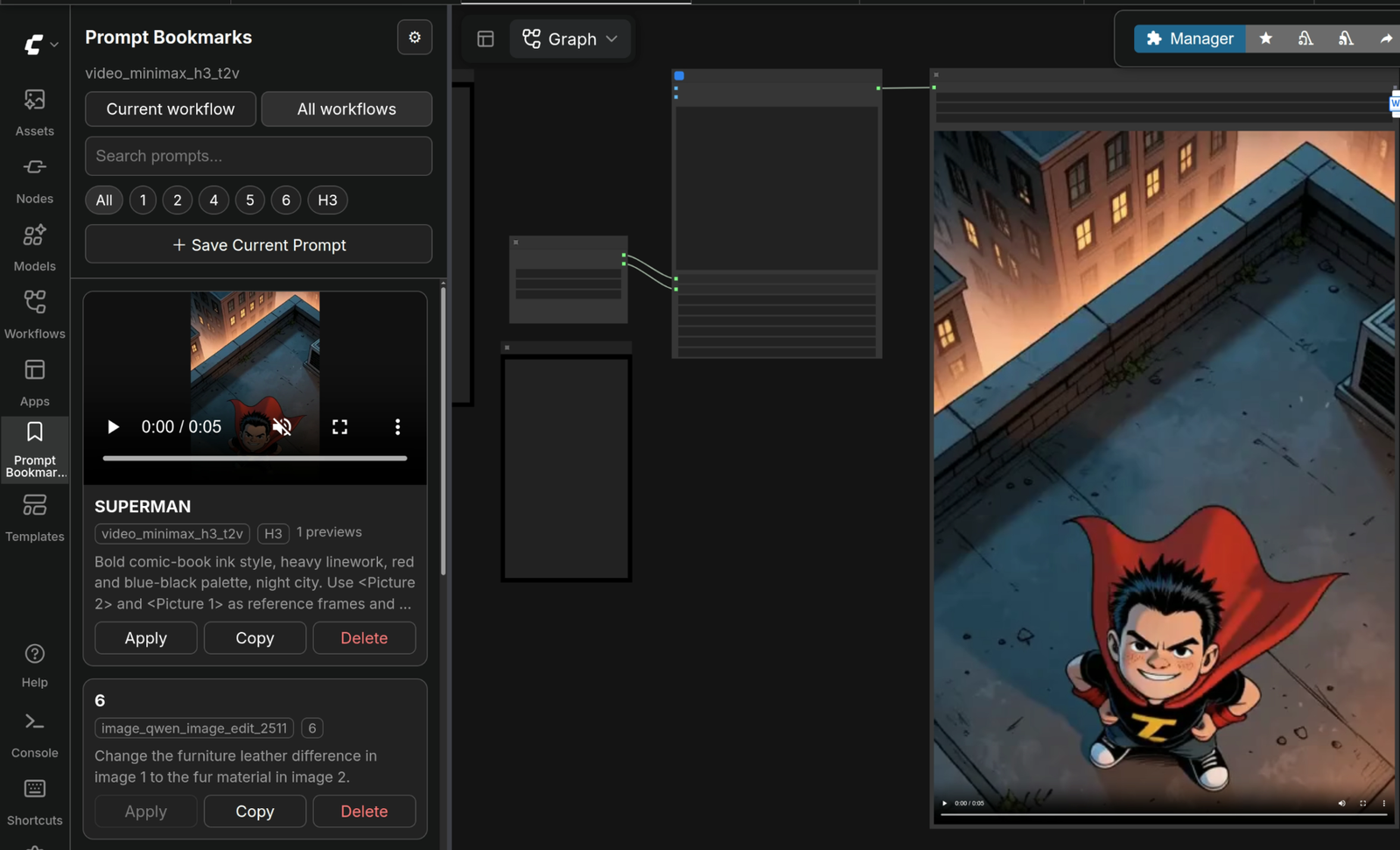This screenshot has width=1400, height=850.
Task: Select the 5 filter chip
Action: coord(249,200)
